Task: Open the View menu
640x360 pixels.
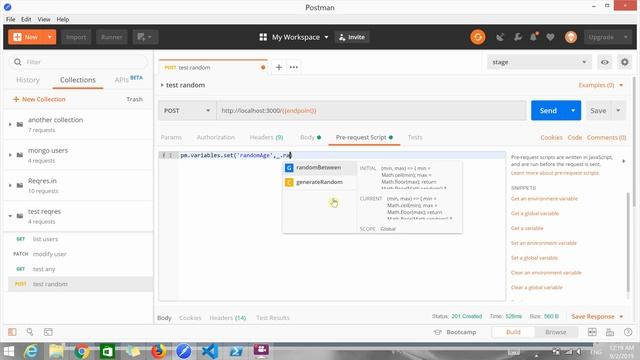Action: click(44, 19)
